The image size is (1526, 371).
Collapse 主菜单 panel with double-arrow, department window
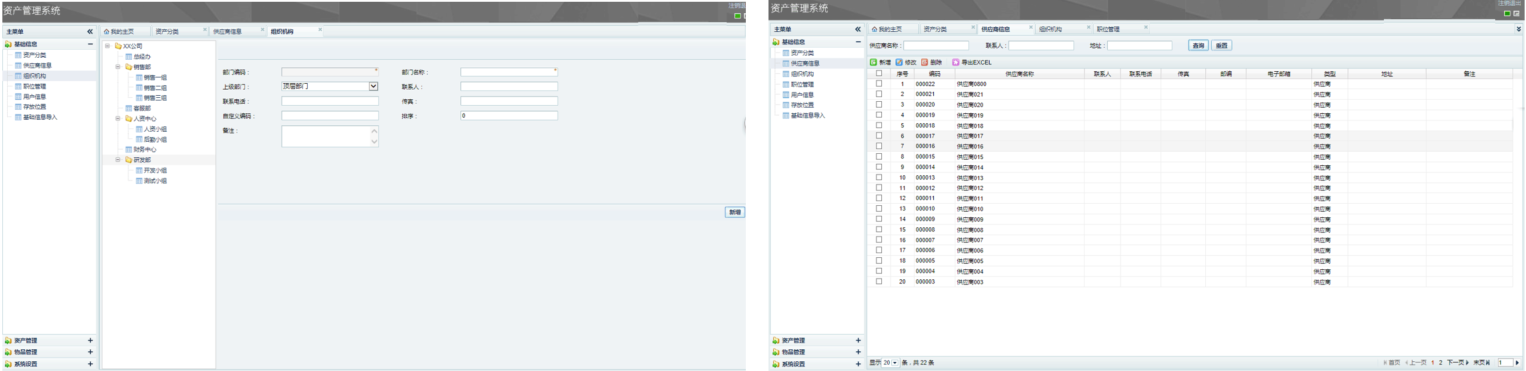[90, 31]
